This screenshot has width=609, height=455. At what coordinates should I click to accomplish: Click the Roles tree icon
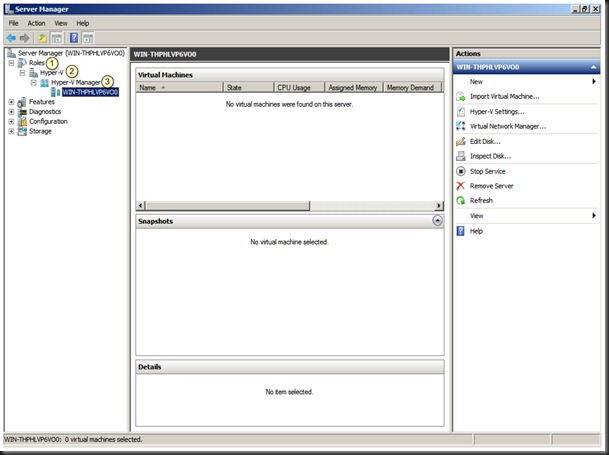pos(22,63)
